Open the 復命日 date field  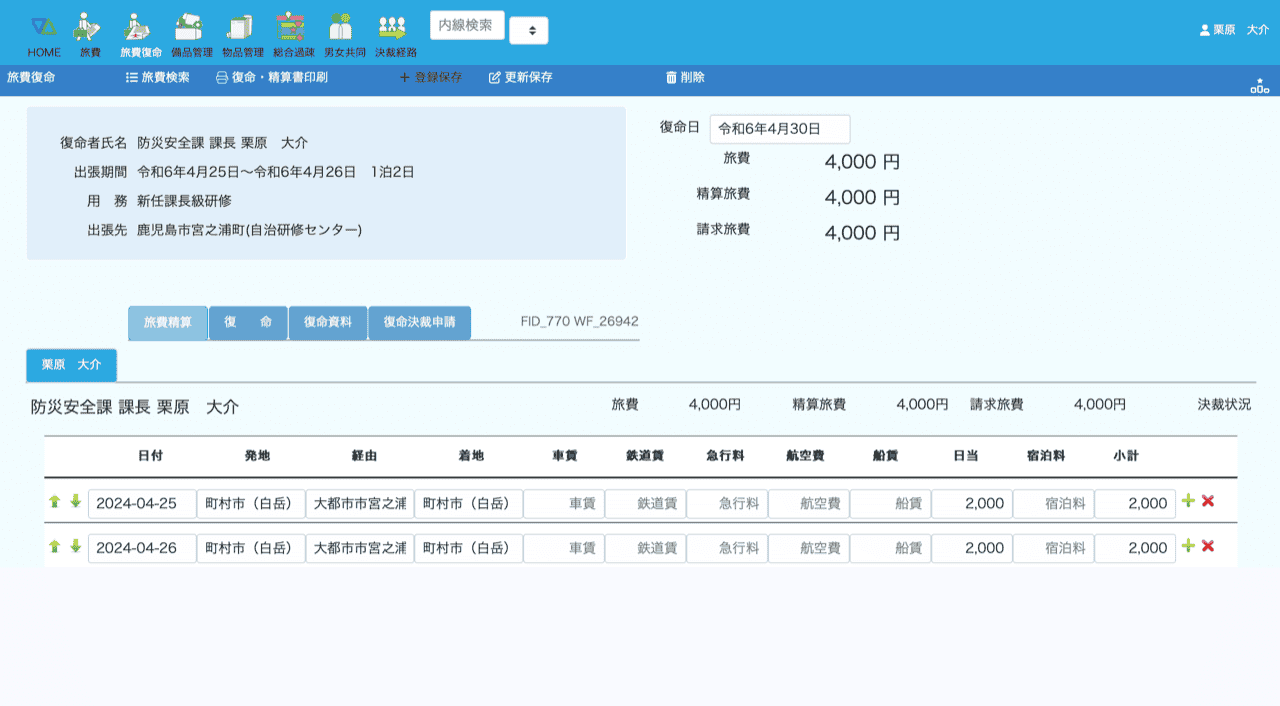(779, 129)
